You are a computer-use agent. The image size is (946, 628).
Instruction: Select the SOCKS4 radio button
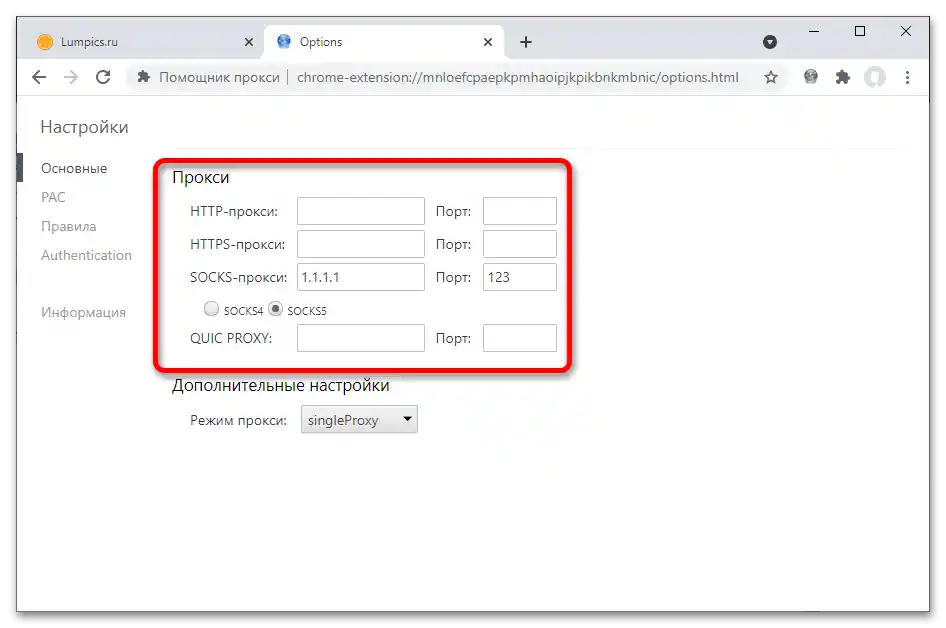coord(211,309)
